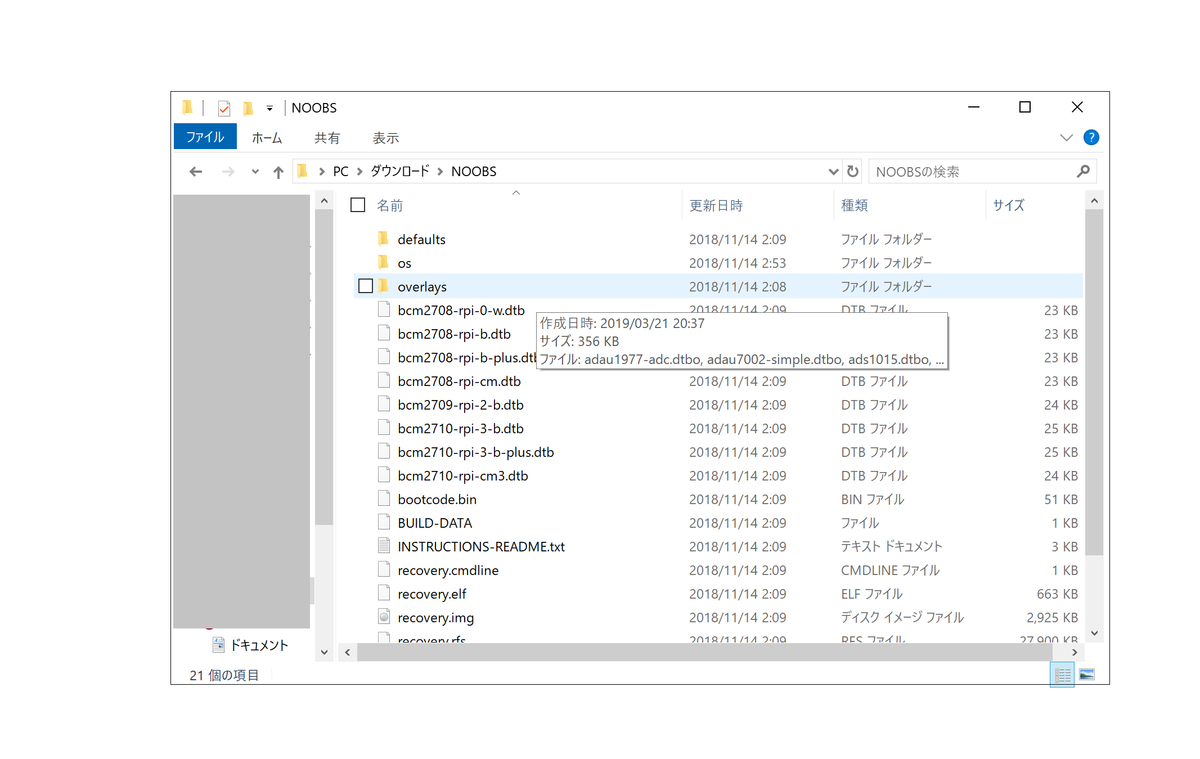The height and width of the screenshot is (759, 1200).
Task: Switch to large thumbnails view from status bar
Action: point(1086,674)
